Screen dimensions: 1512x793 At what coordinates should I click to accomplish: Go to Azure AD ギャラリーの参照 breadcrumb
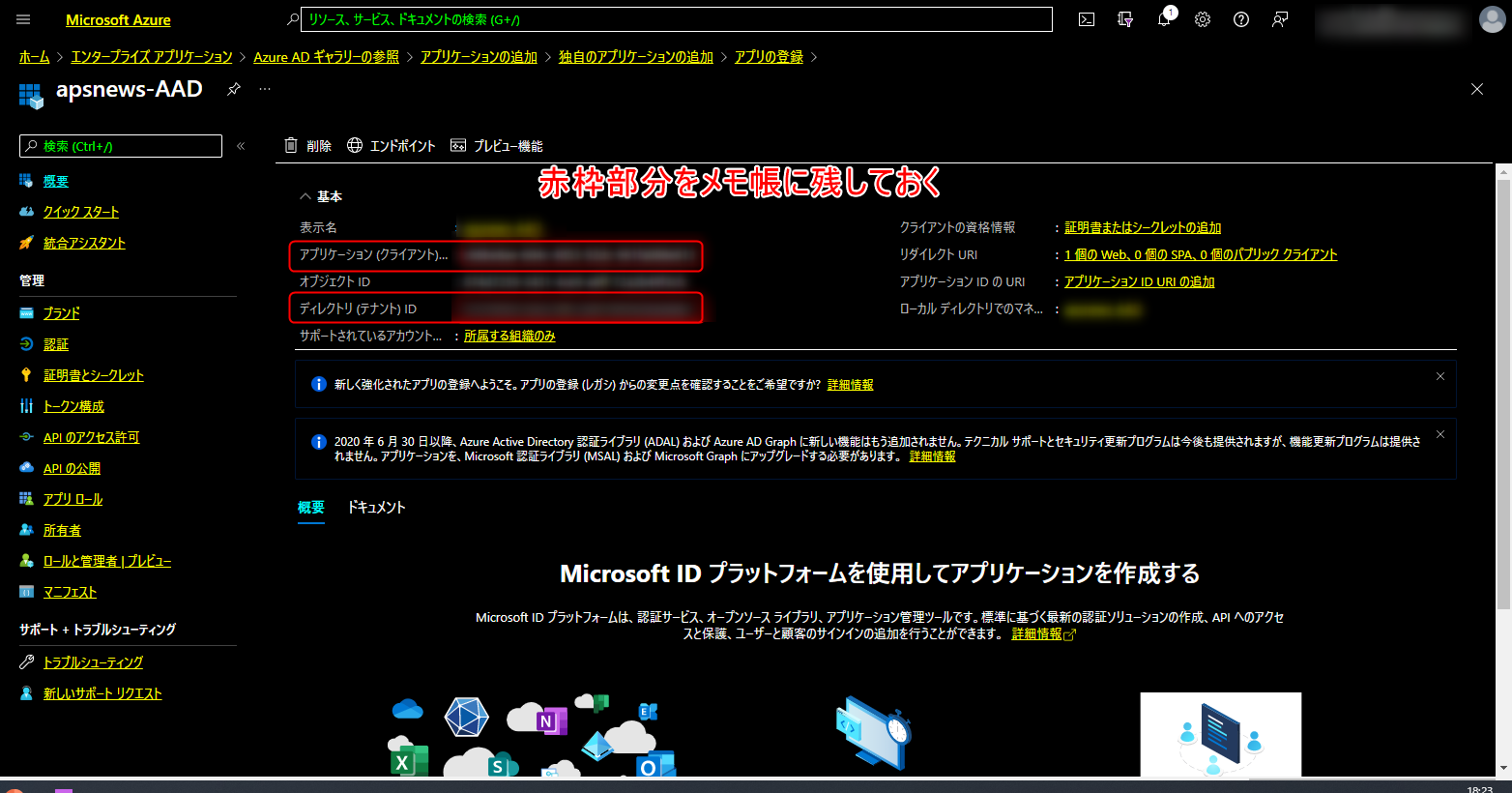tap(326, 57)
